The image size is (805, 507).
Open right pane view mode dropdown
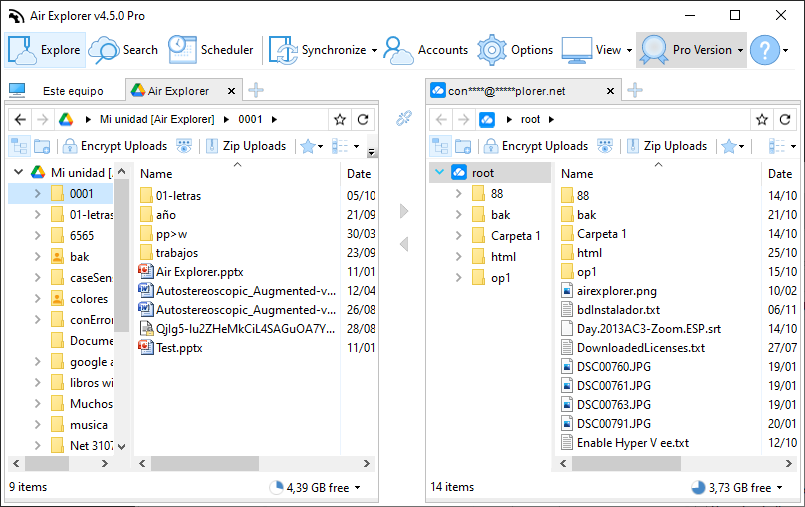(782, 146)
